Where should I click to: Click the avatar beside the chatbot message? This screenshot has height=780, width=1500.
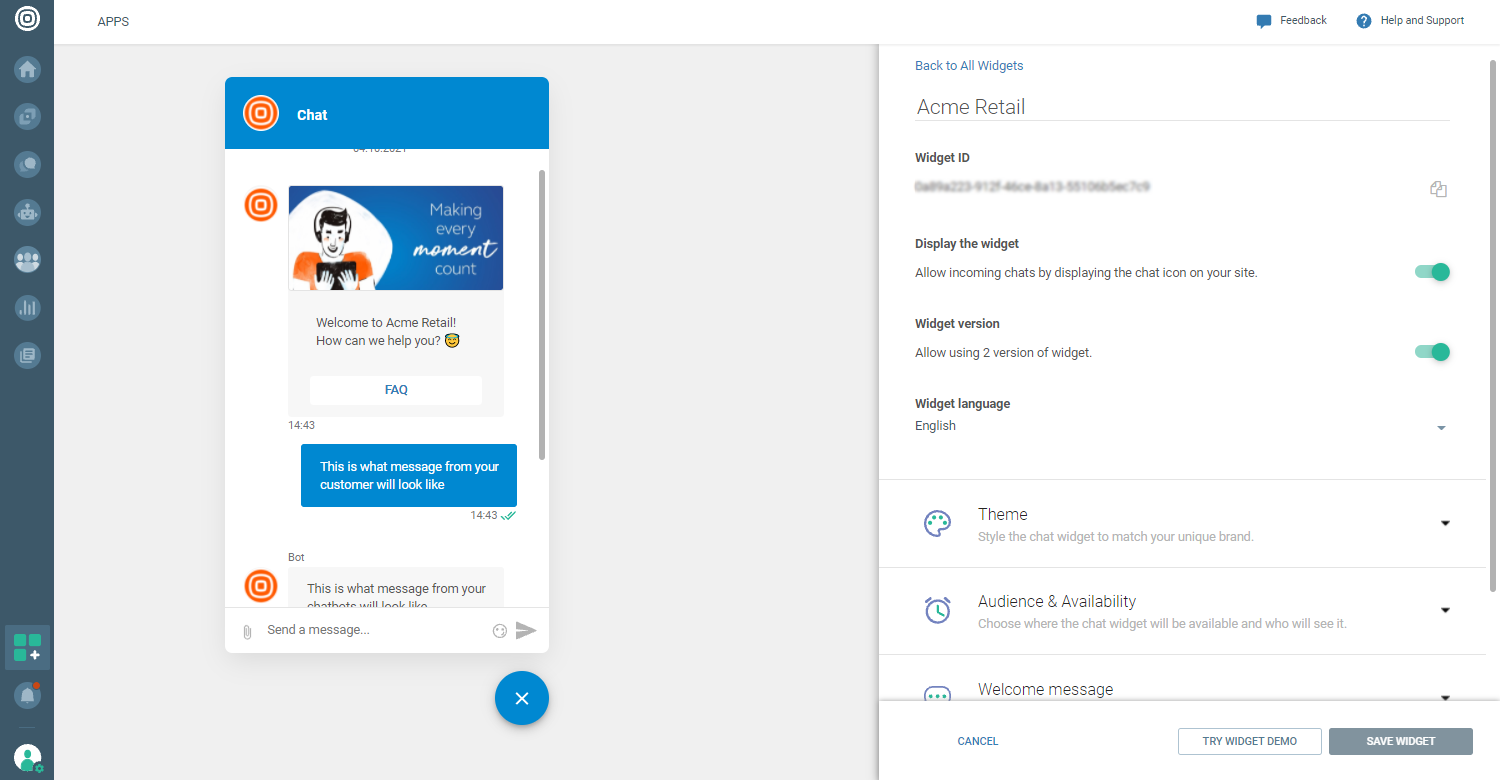261,585
